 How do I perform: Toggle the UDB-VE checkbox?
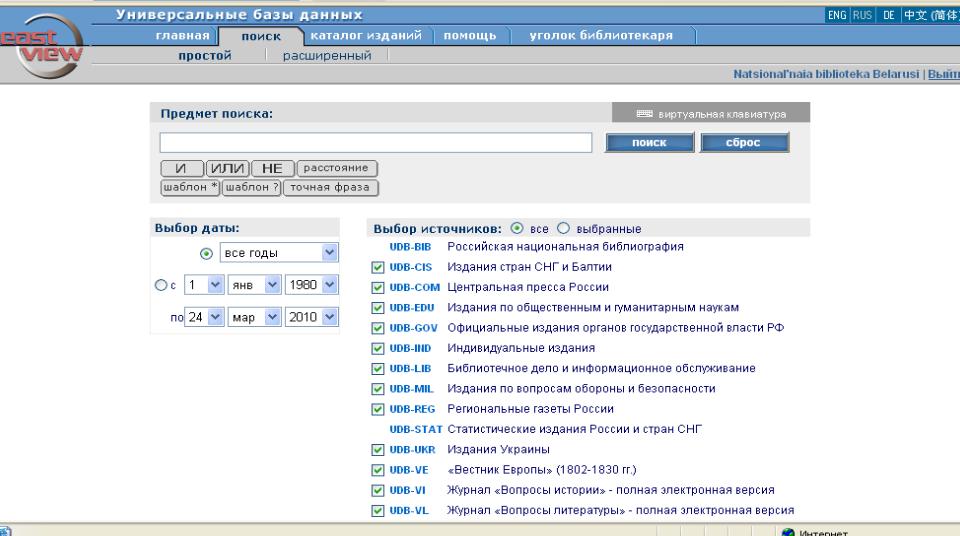point(378,470)
